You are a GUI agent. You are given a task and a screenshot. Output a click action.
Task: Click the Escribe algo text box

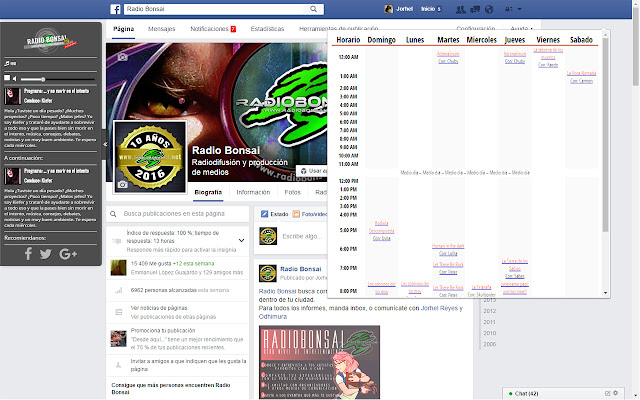302,236
